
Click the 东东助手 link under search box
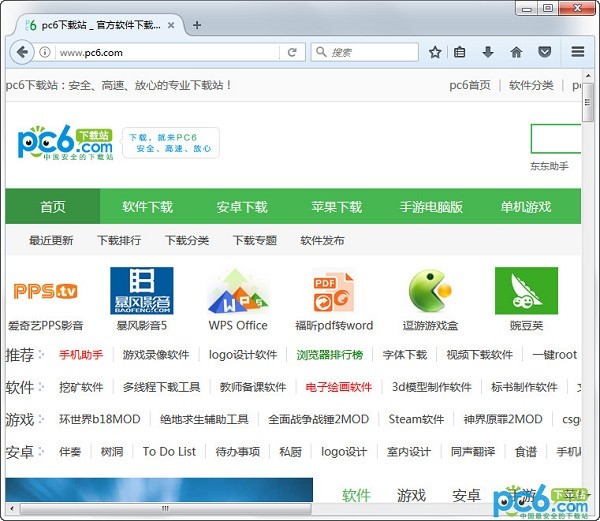coord(549,166)
